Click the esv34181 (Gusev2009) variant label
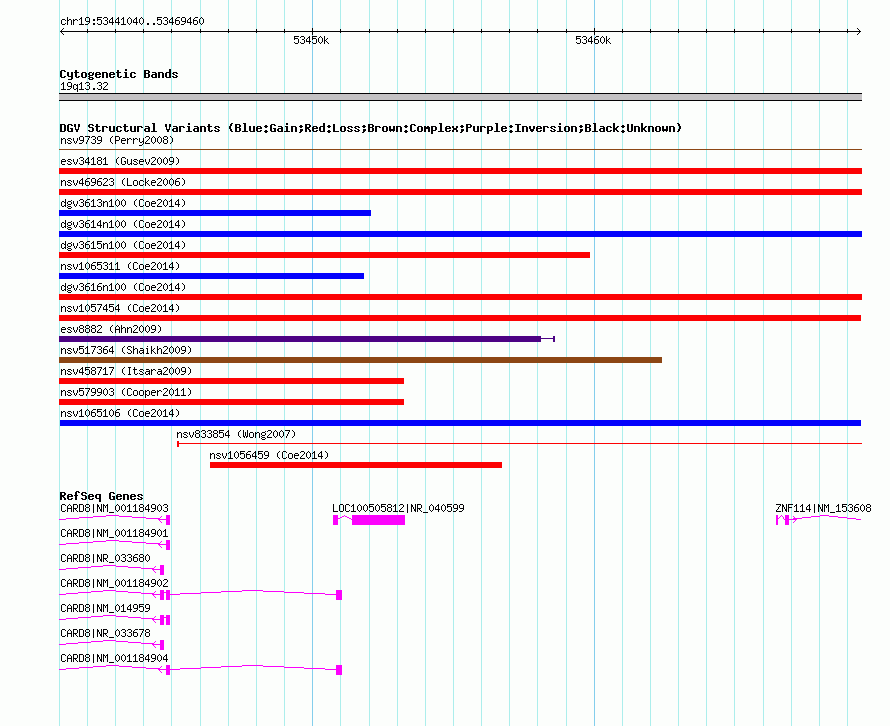The height and width of the screenshot is (726, 890). 120,161
